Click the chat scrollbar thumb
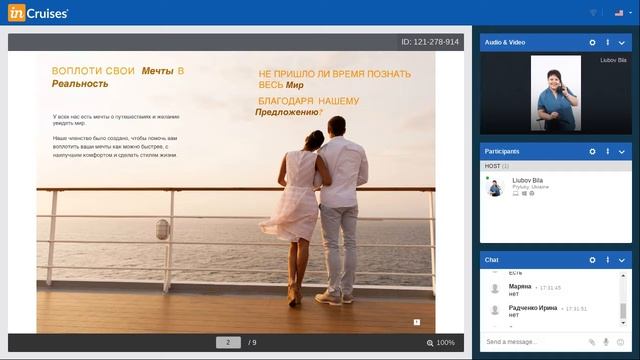The height and width of the screenshot is (360, 640). pyautogui.click(x=623, y=311)
